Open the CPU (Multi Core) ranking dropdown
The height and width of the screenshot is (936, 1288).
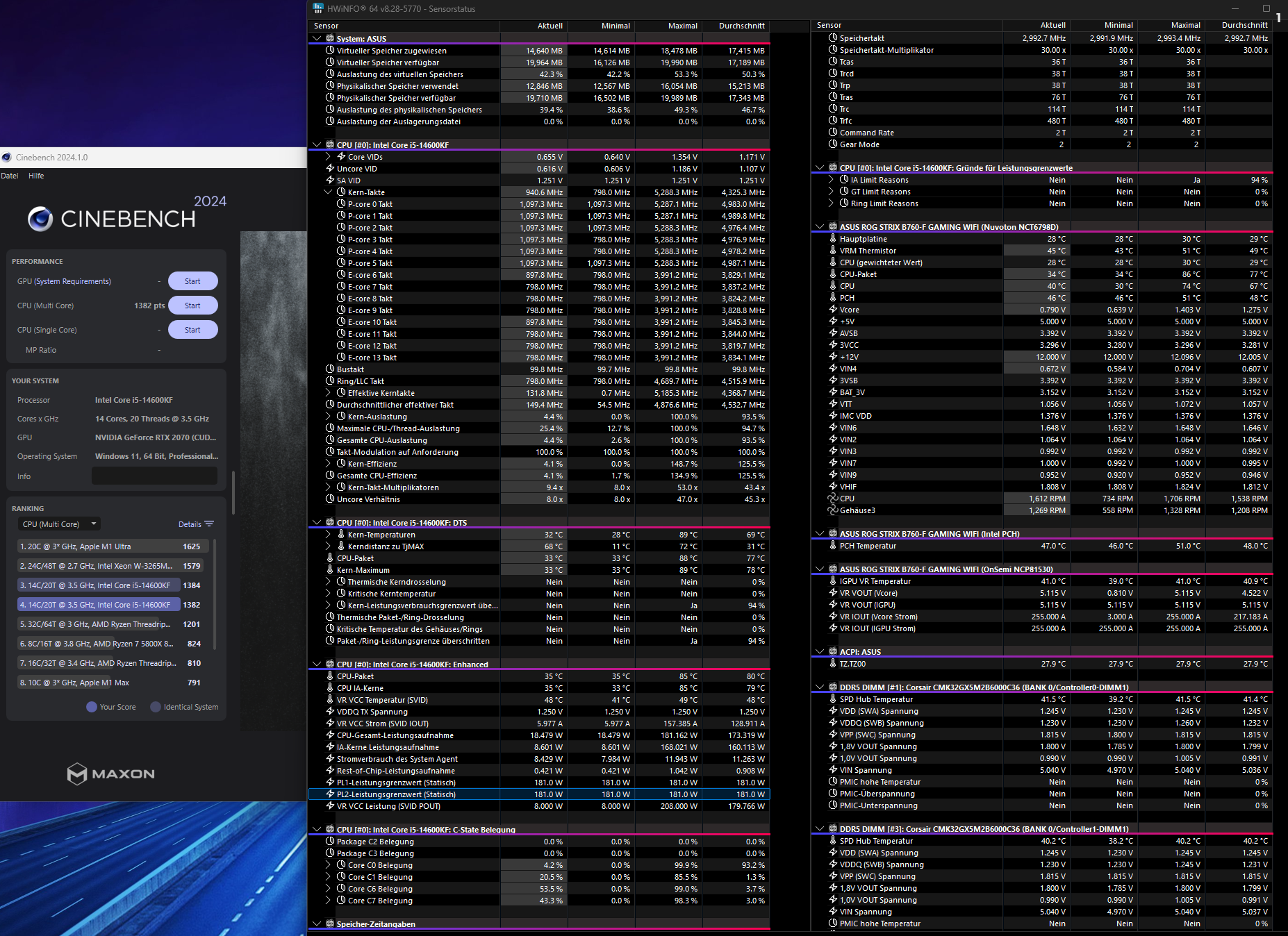click(60, 524)
